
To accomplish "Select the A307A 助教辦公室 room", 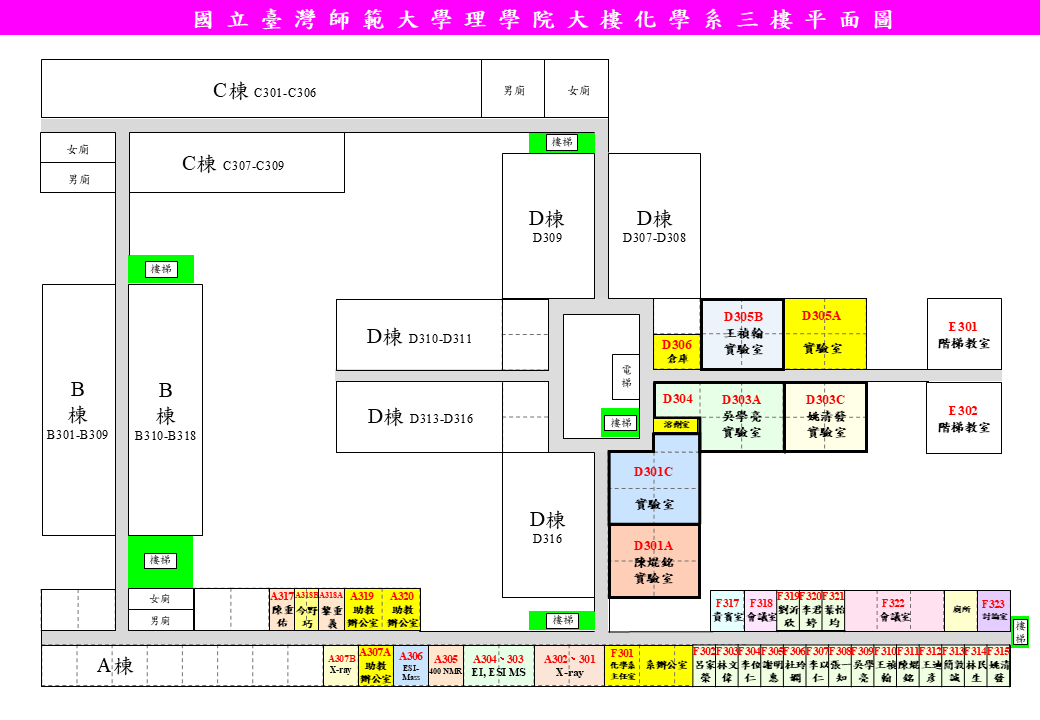I will click(x=375, y=666).
